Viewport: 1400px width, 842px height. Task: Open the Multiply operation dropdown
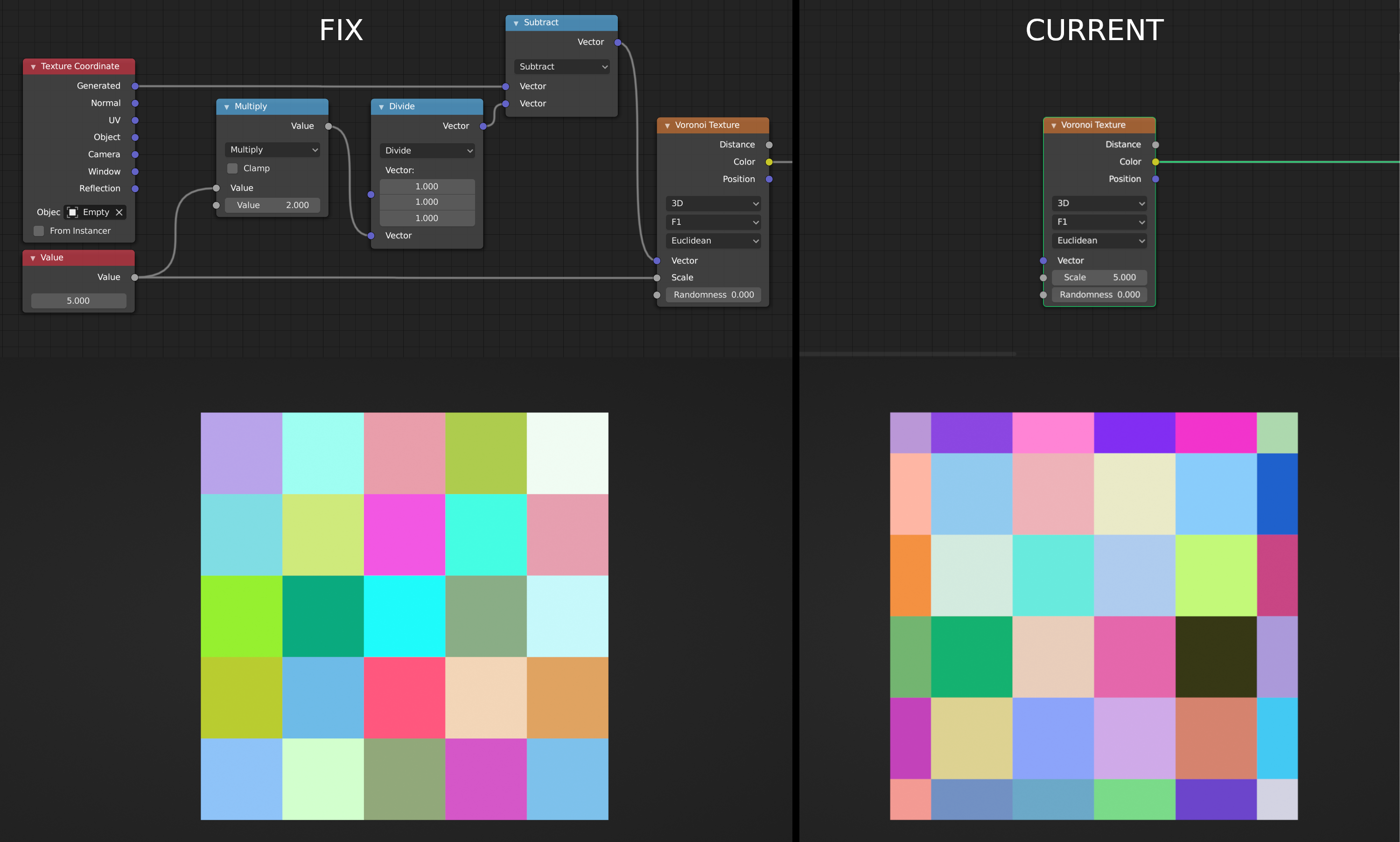tap(273, 150)
